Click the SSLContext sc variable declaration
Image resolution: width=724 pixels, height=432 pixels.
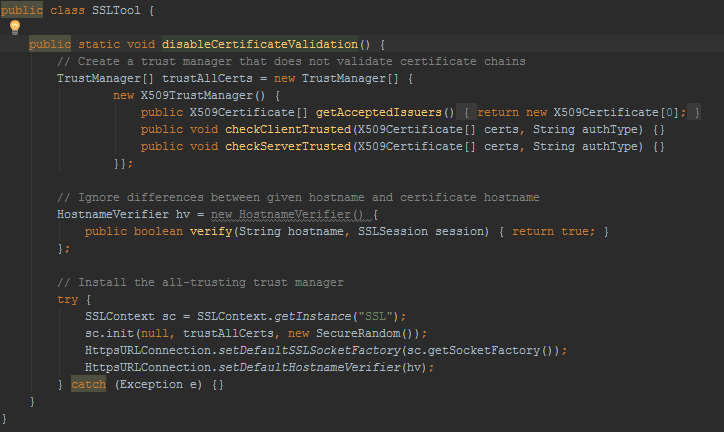[131, 316]
